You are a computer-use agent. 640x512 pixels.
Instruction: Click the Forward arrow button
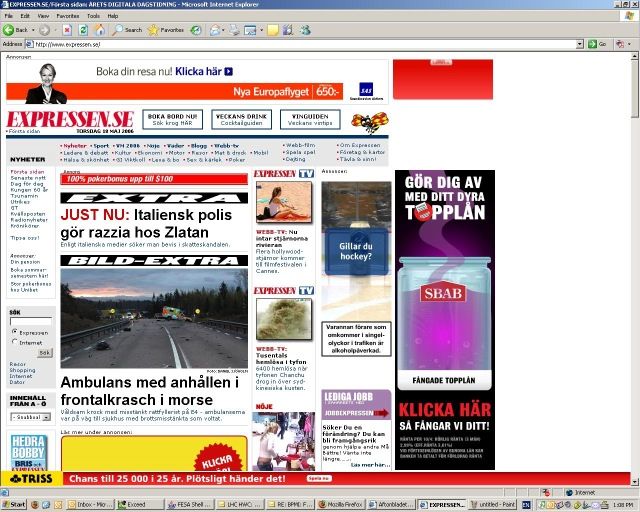44,30
